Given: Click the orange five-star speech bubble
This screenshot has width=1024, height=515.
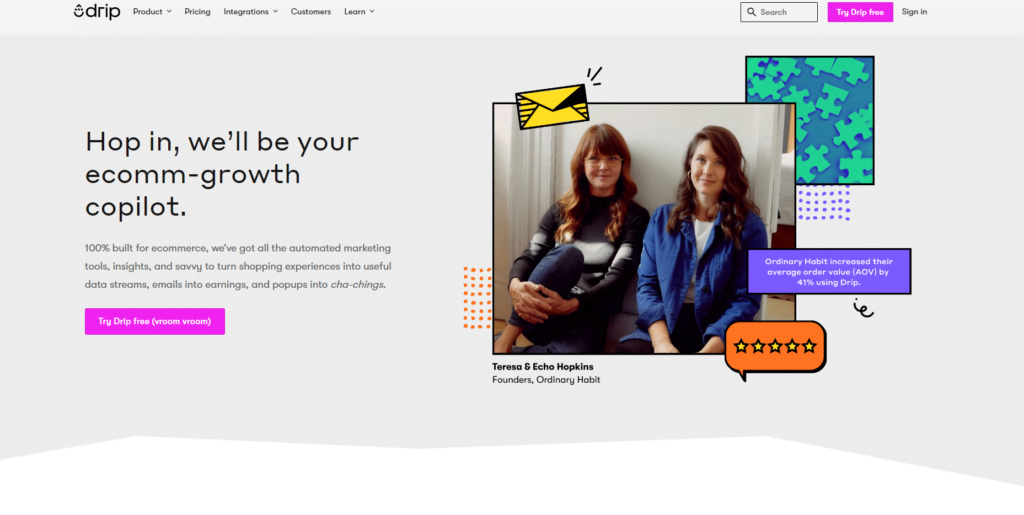Looking at the screenshot, I should (x=775, y=349).
